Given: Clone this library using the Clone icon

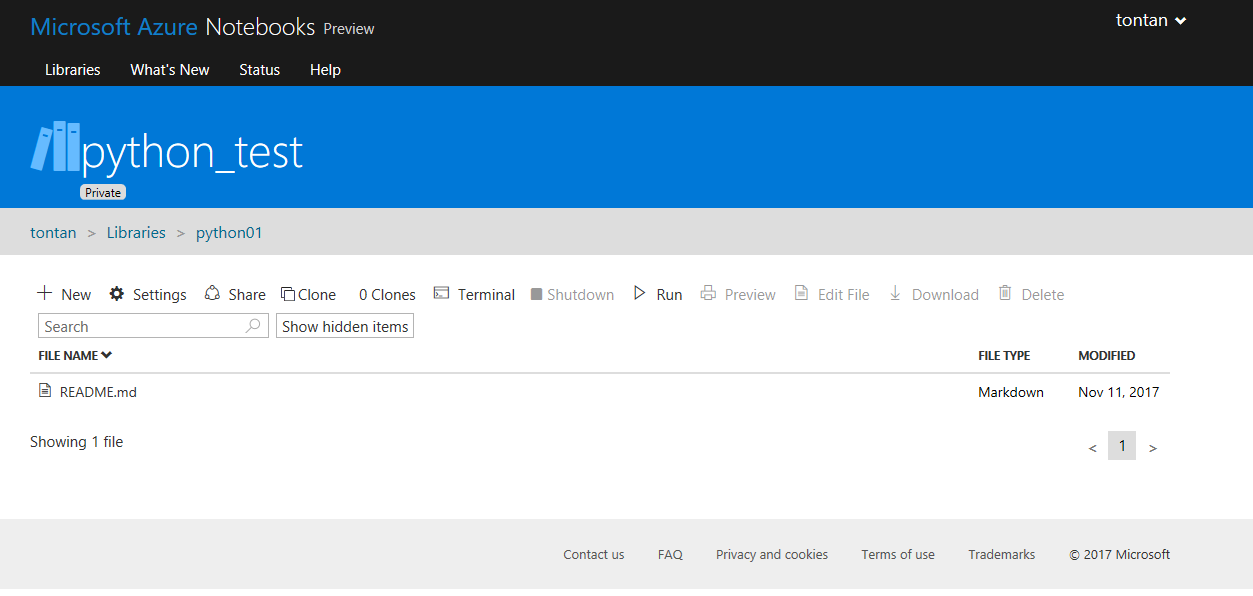Looking at the screenshot, I should [x=308, y=293].
